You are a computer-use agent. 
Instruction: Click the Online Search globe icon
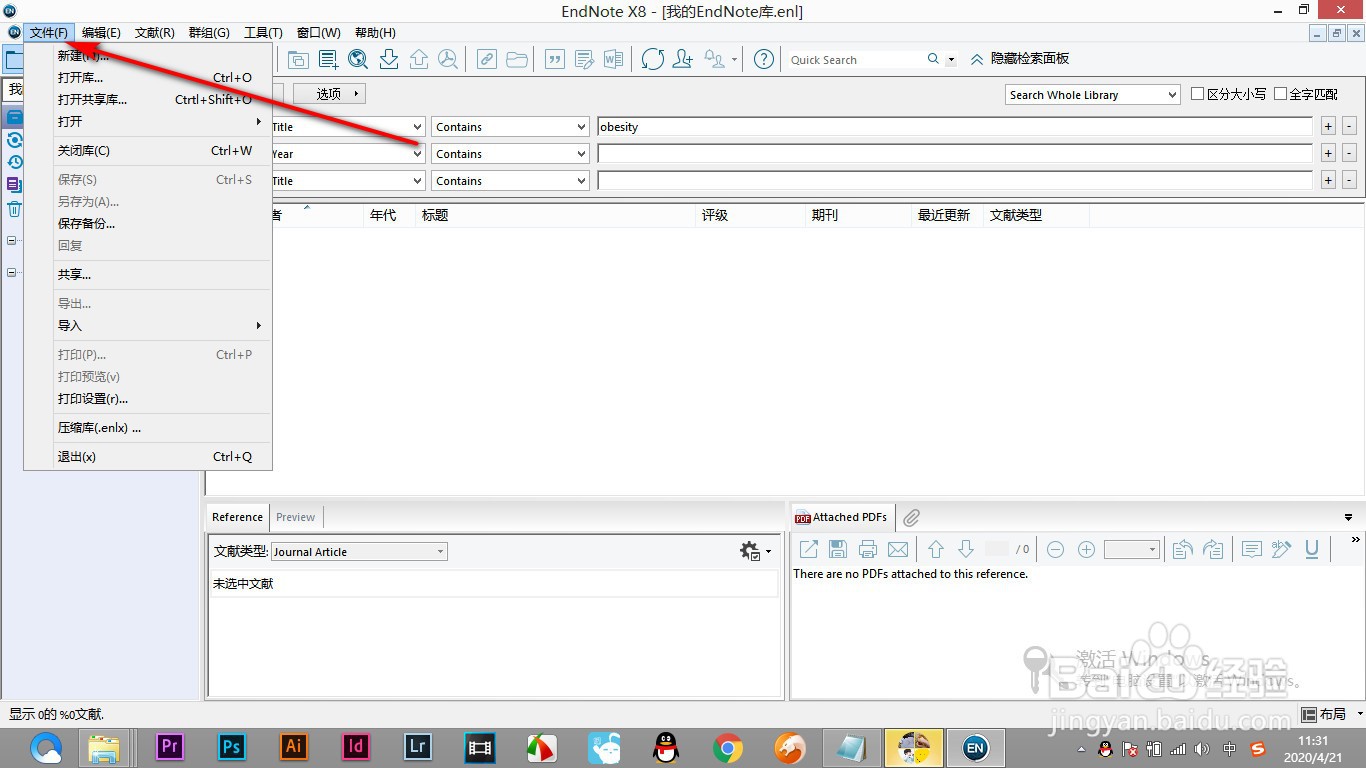[358, 59]
